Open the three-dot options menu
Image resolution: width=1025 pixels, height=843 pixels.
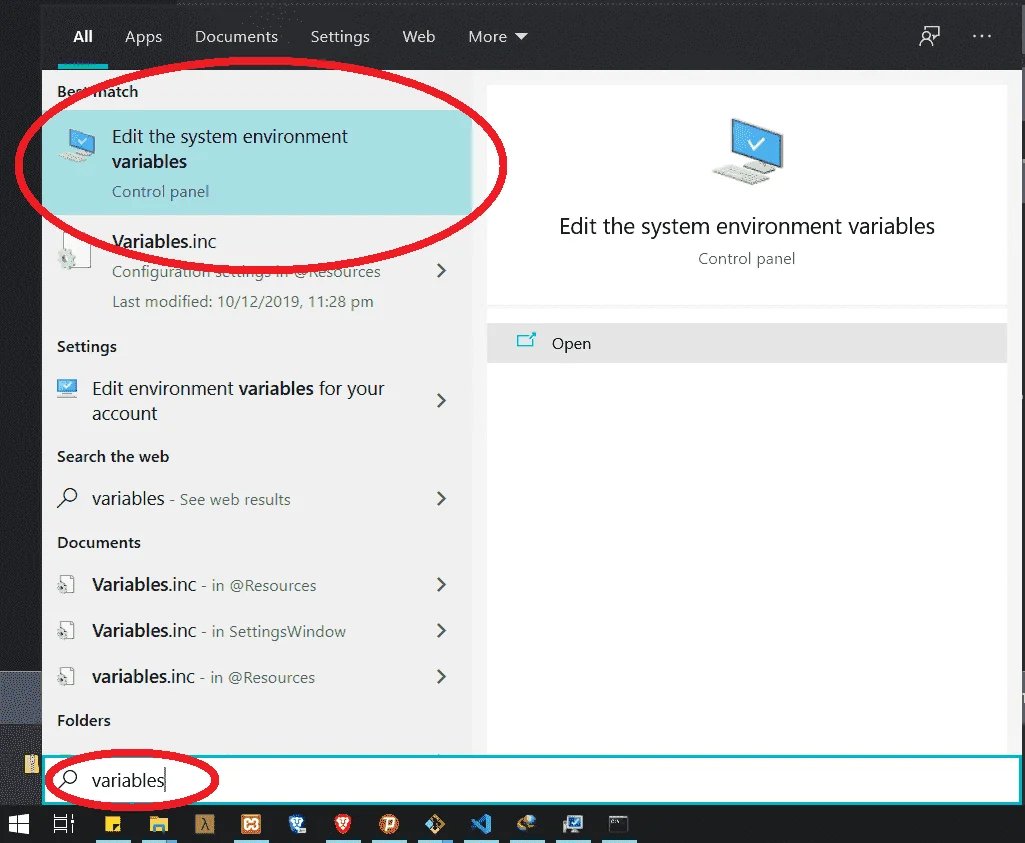click(x=981, y=37)
